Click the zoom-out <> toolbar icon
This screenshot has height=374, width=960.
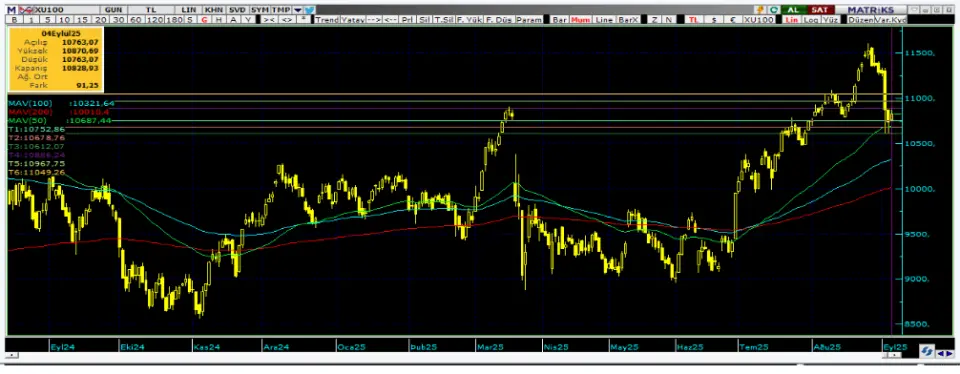tap(286, 20)
